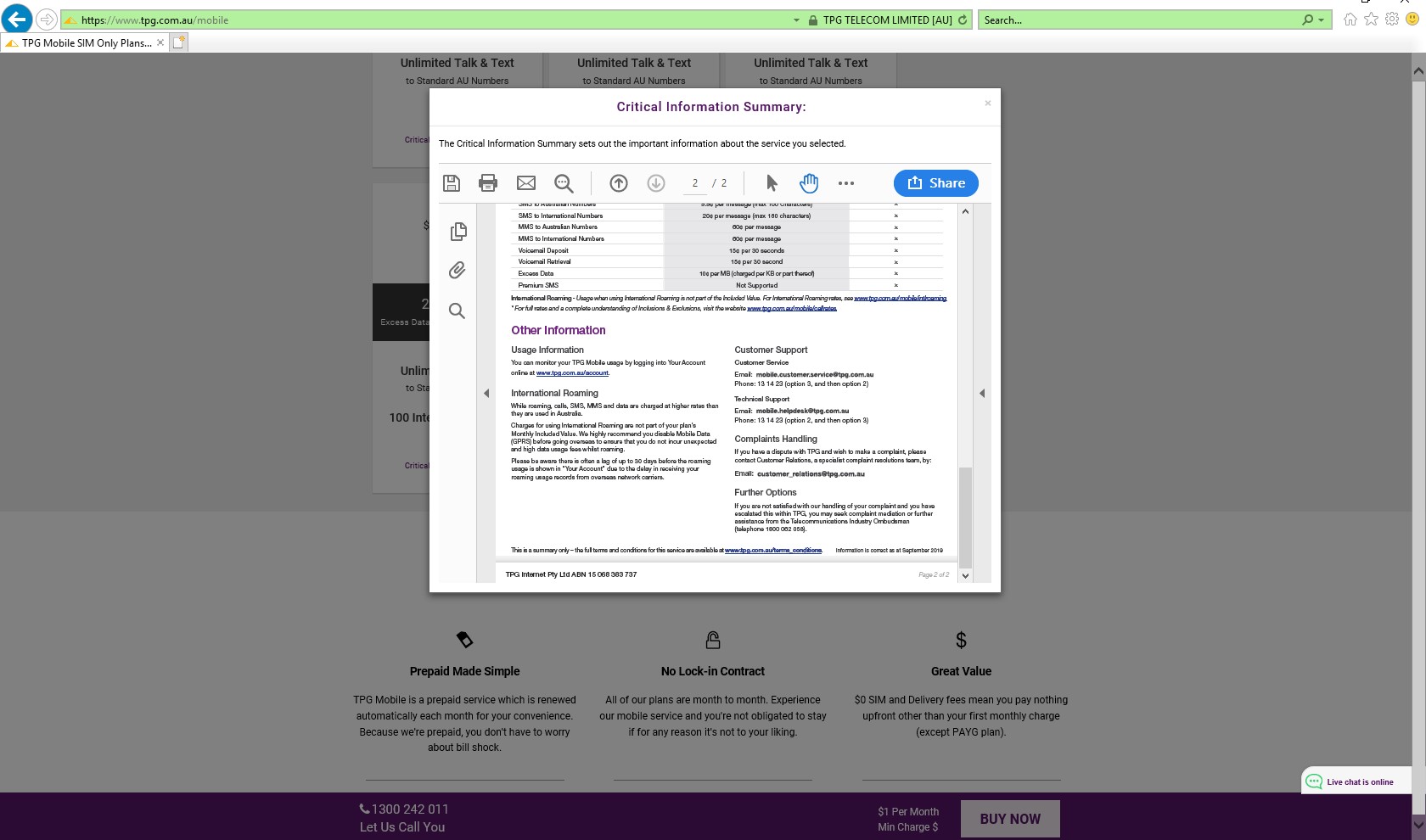Go to next PDF page arrow

click(656, 183)
